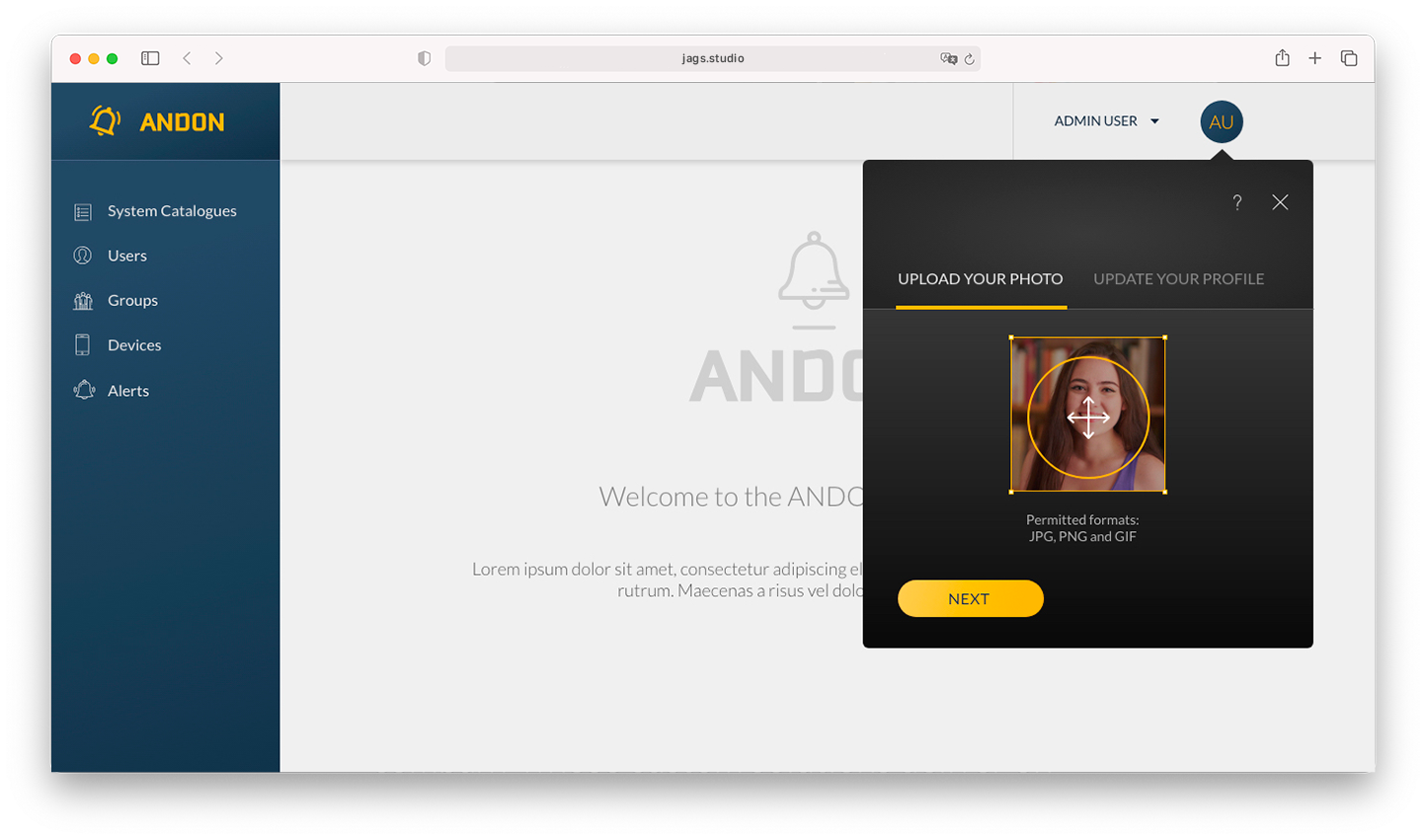Click the Groups people icon
Image resolution: width=1426 pixels, height=840 pixels.
click(83, 301)
